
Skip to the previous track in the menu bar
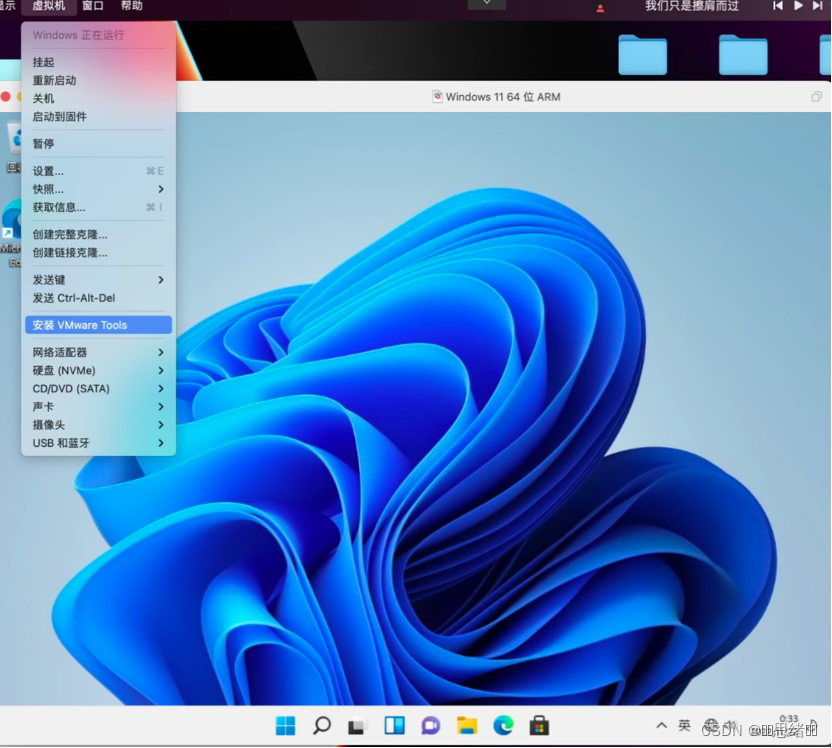pyautogui.click(x=778, y=6)
